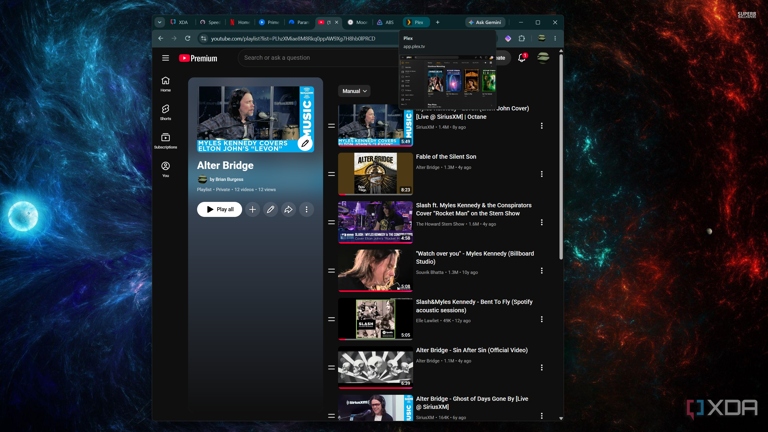Open options for Bent To Fly video

pos(542,319)
